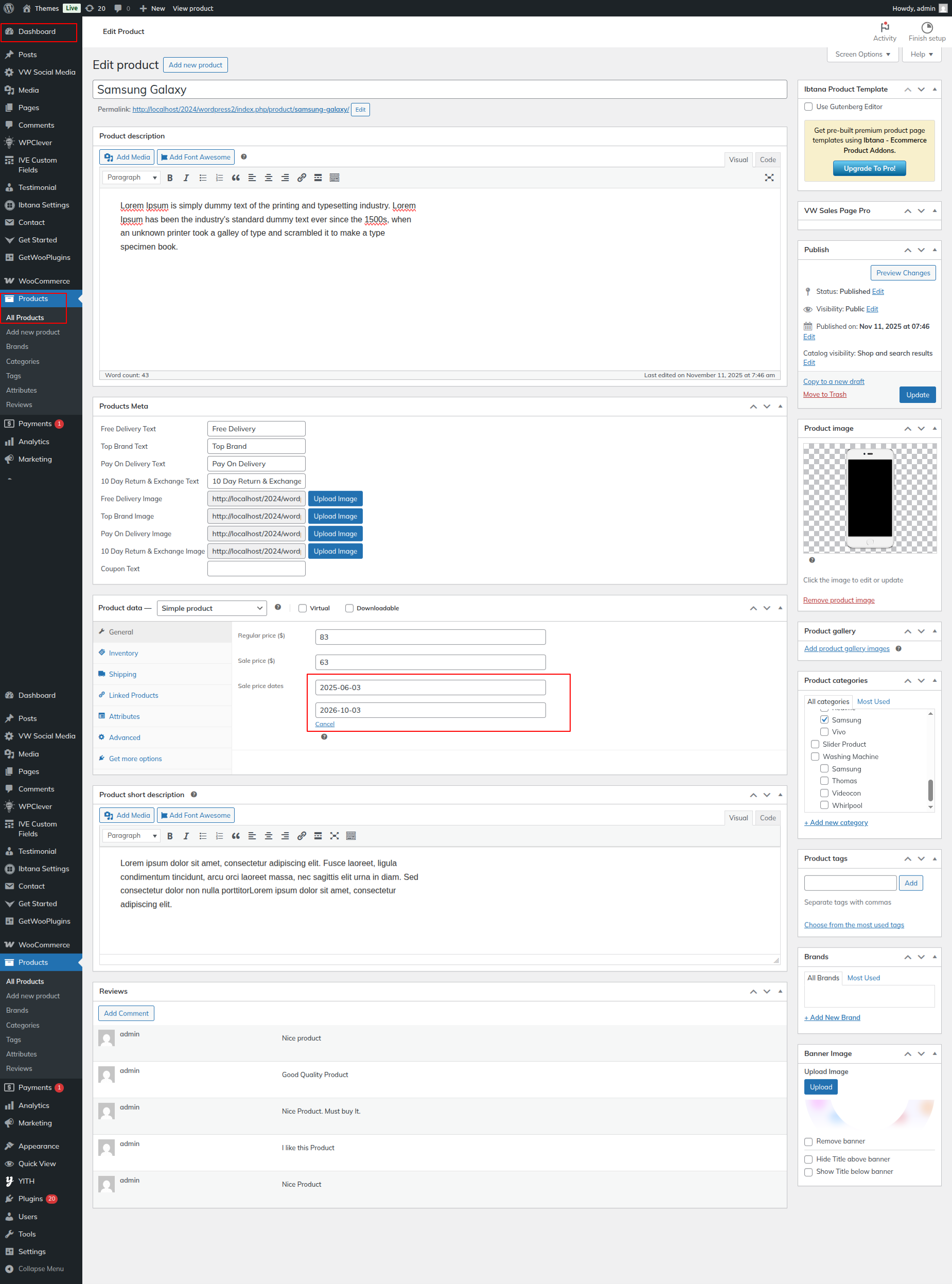Check the Virtual product option
The width and height of the screenshot is (952, 1284).
[x=303, y=608]
